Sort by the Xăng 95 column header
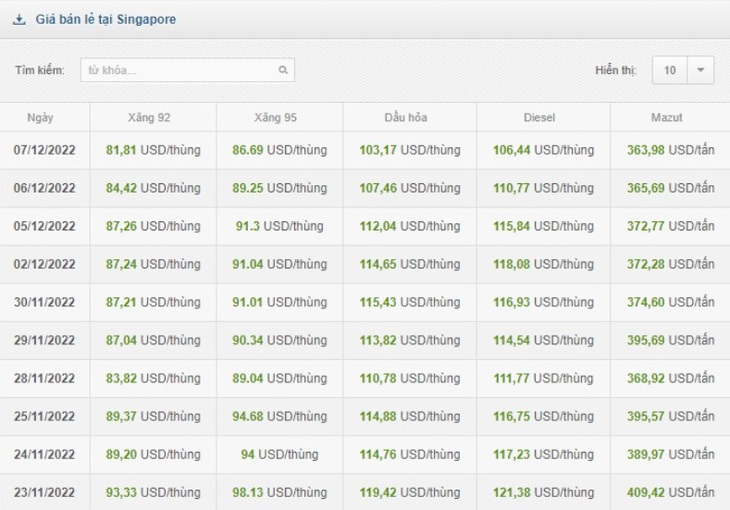This screenshot has height=510, width=730. click(x=276, y=117)
